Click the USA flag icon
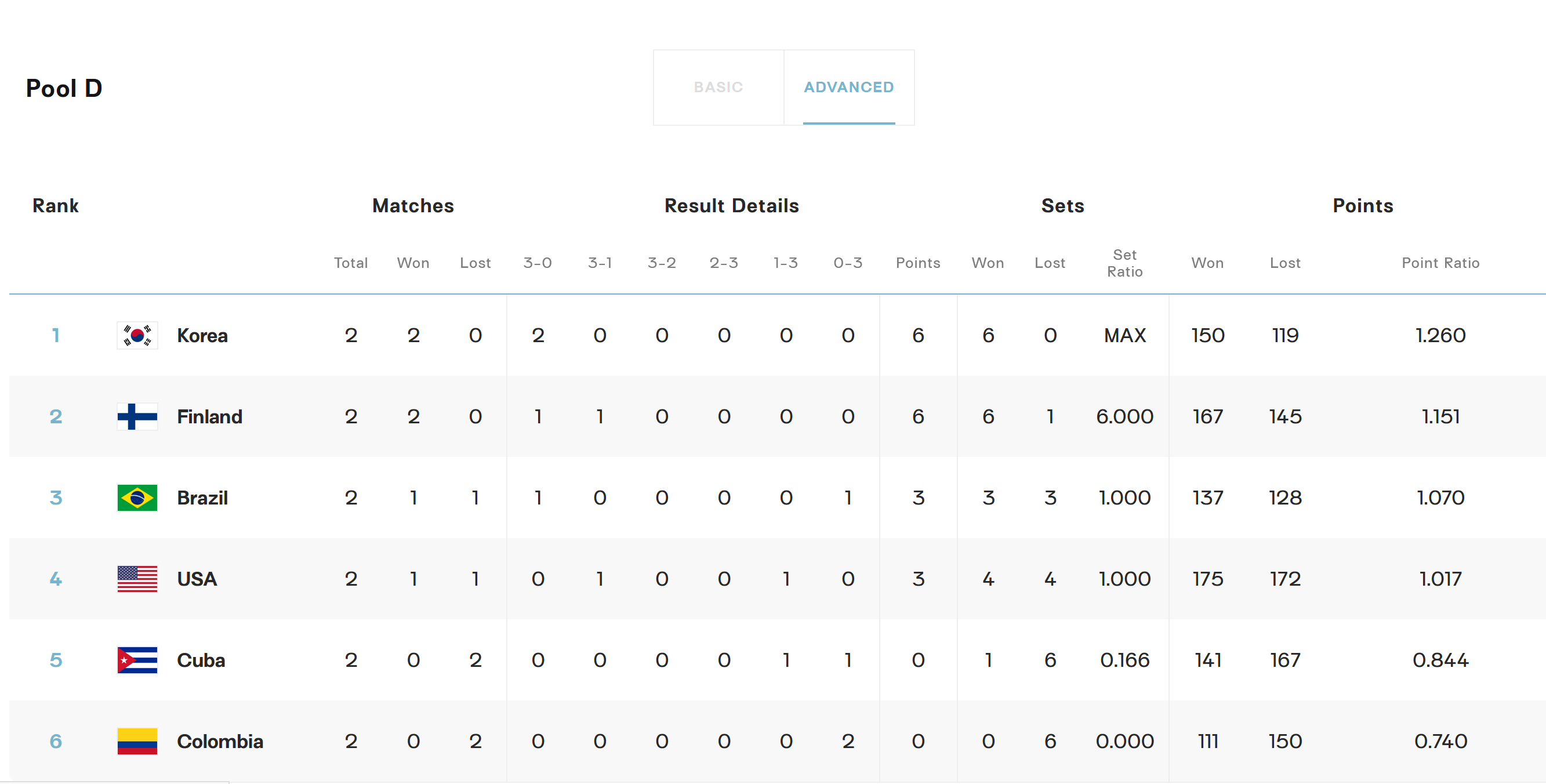1546x784 pixels. coord(137,579)
